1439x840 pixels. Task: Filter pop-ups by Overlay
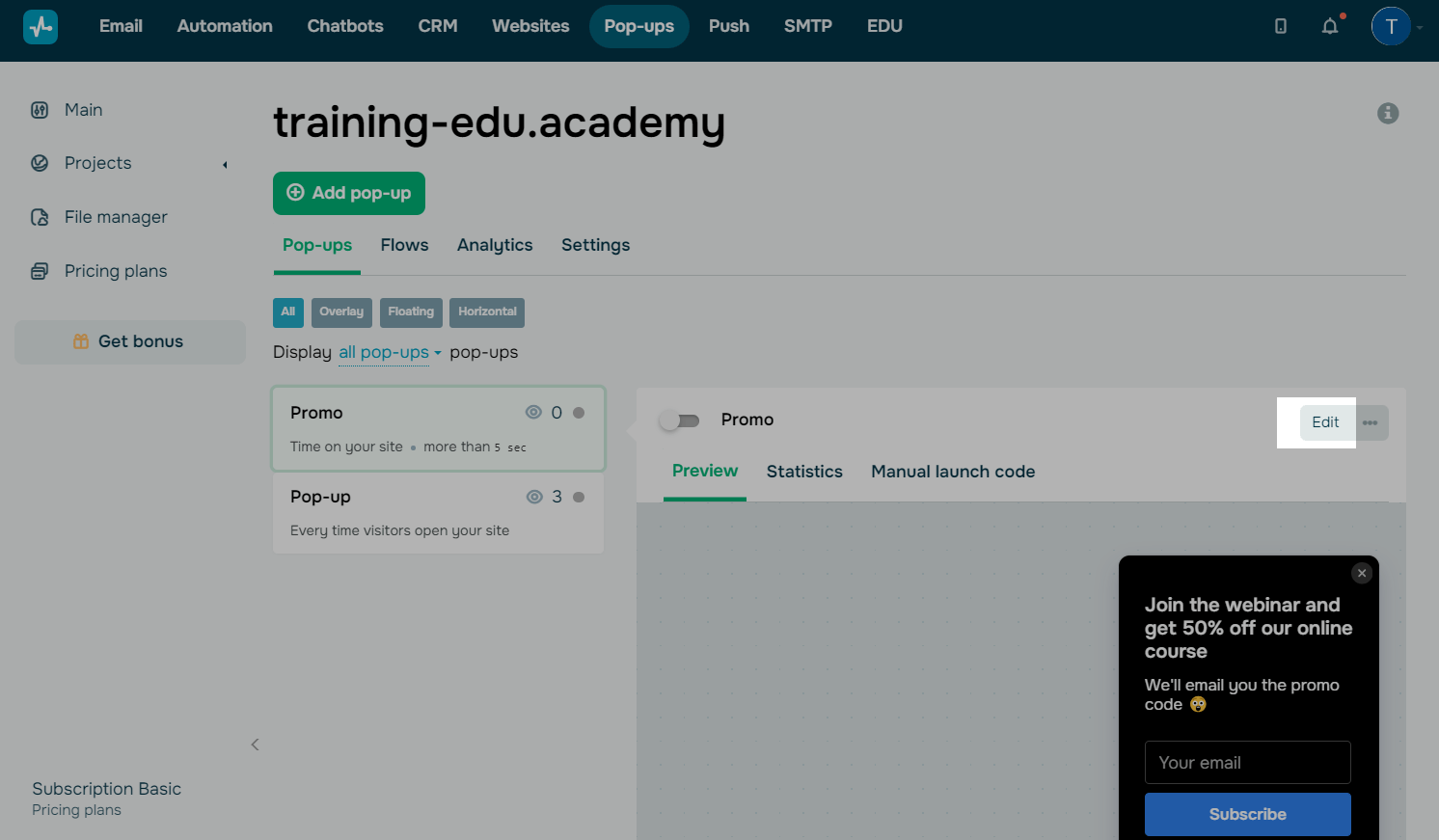point(341,312)
